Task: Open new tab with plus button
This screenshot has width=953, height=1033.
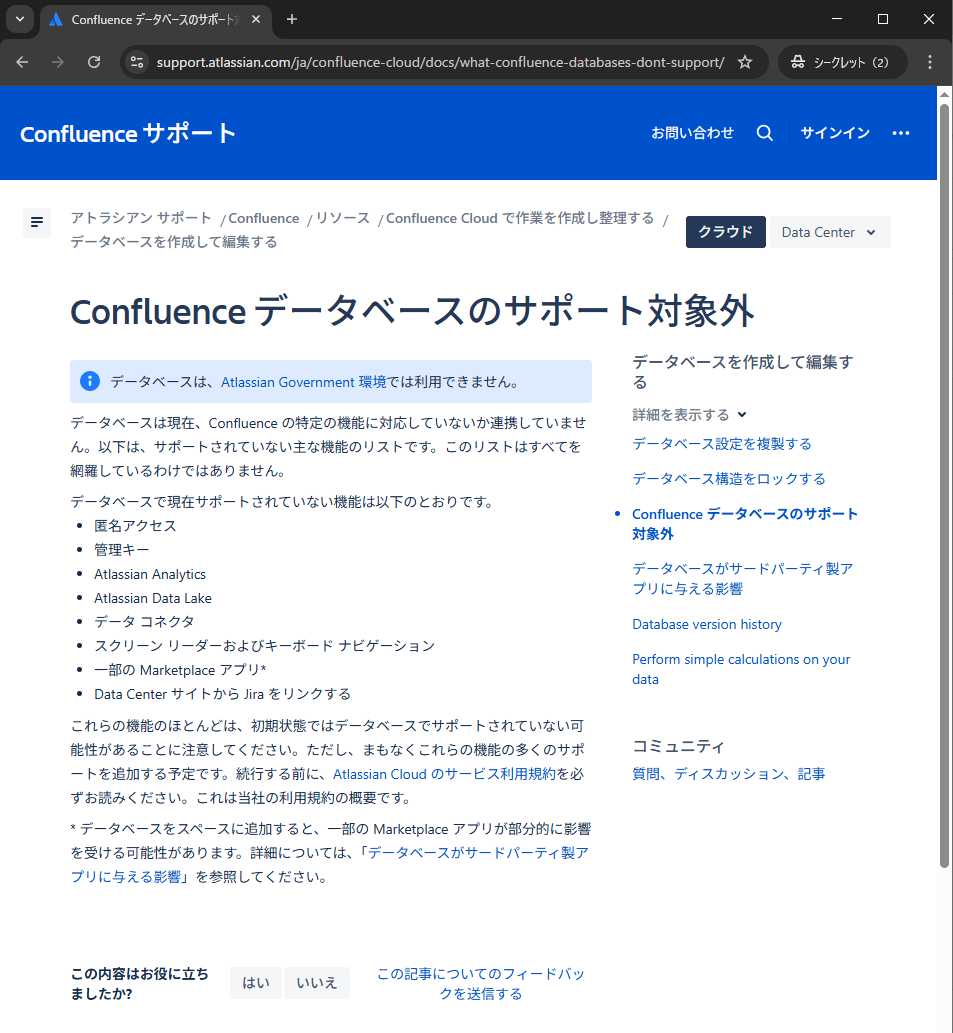Action: (x=292, y=19)
